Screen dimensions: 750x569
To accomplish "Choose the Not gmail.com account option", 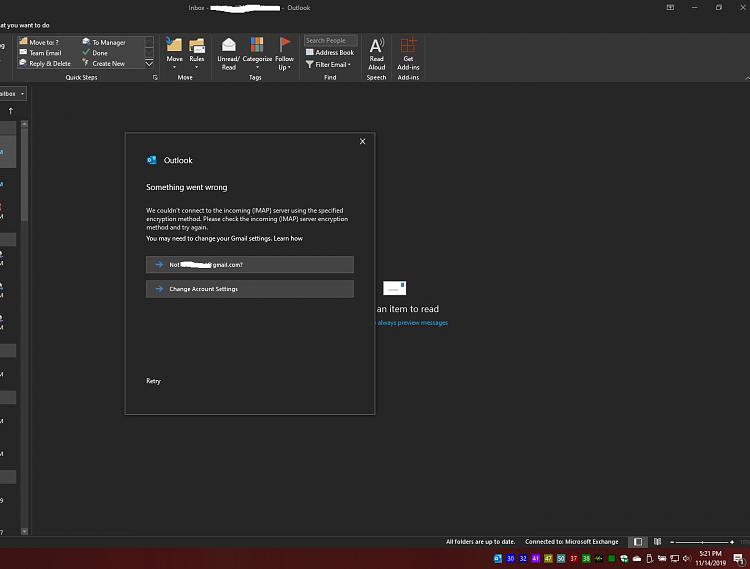I will [x=250, y=264].
